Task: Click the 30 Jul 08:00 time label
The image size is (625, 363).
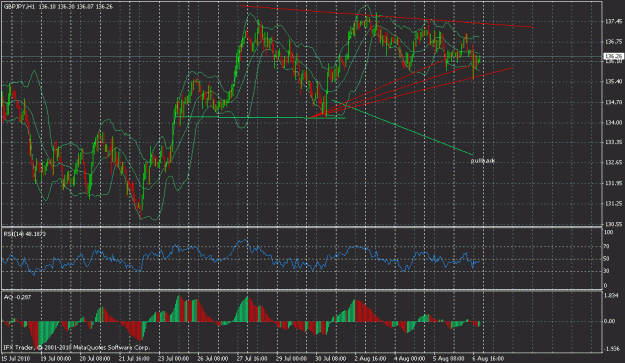Action: [331, 358]
